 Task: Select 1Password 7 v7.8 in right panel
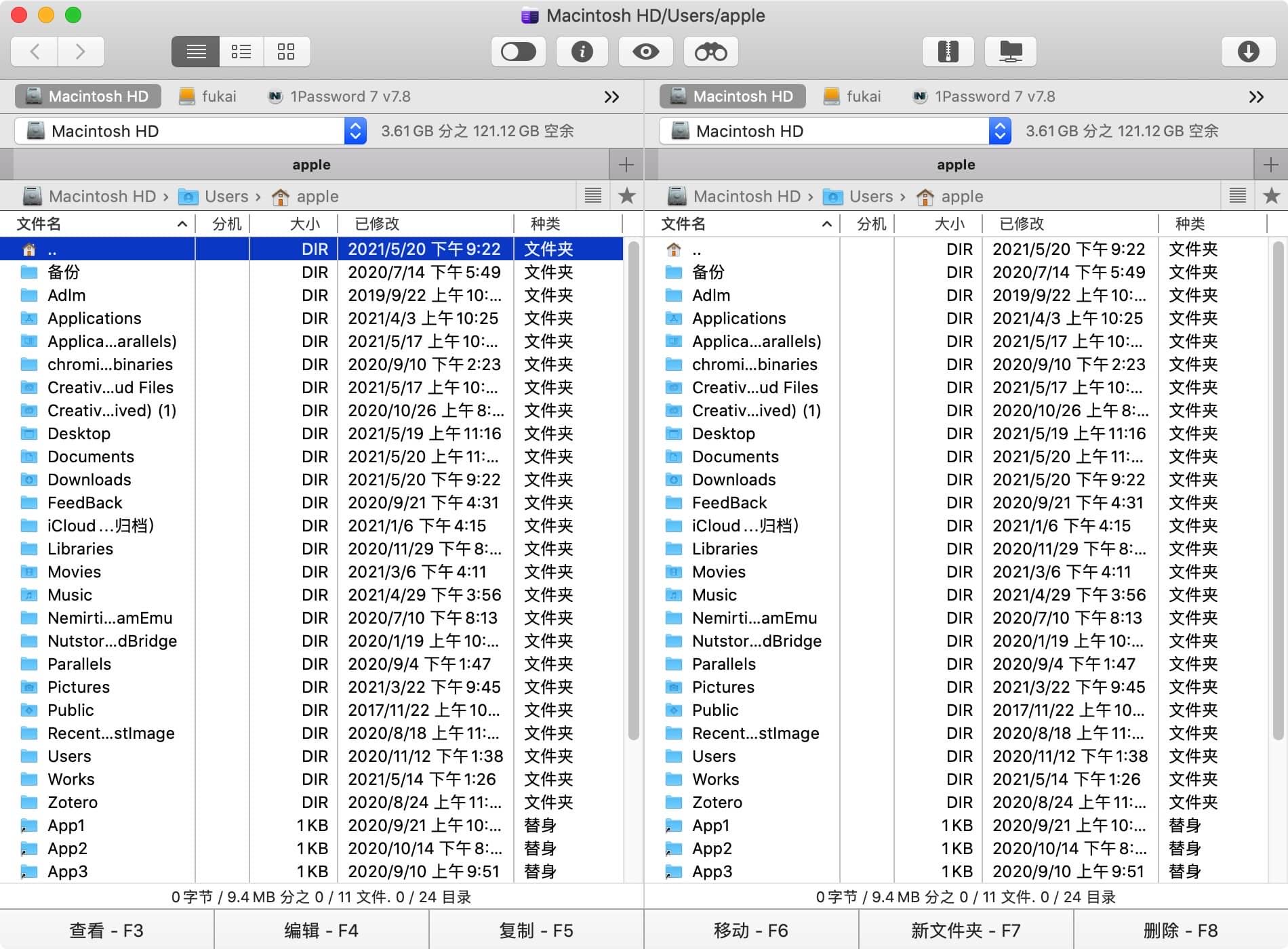984,96
